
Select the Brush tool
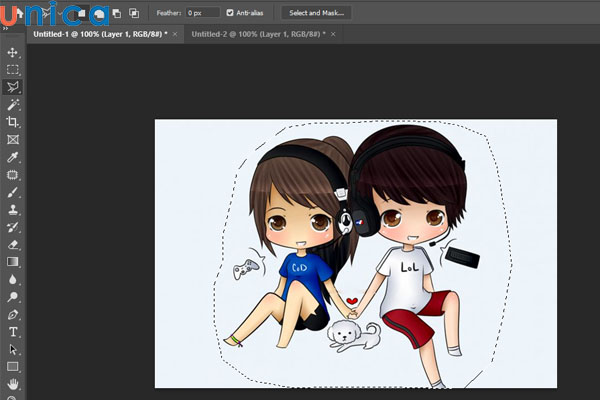pos(13,192)
